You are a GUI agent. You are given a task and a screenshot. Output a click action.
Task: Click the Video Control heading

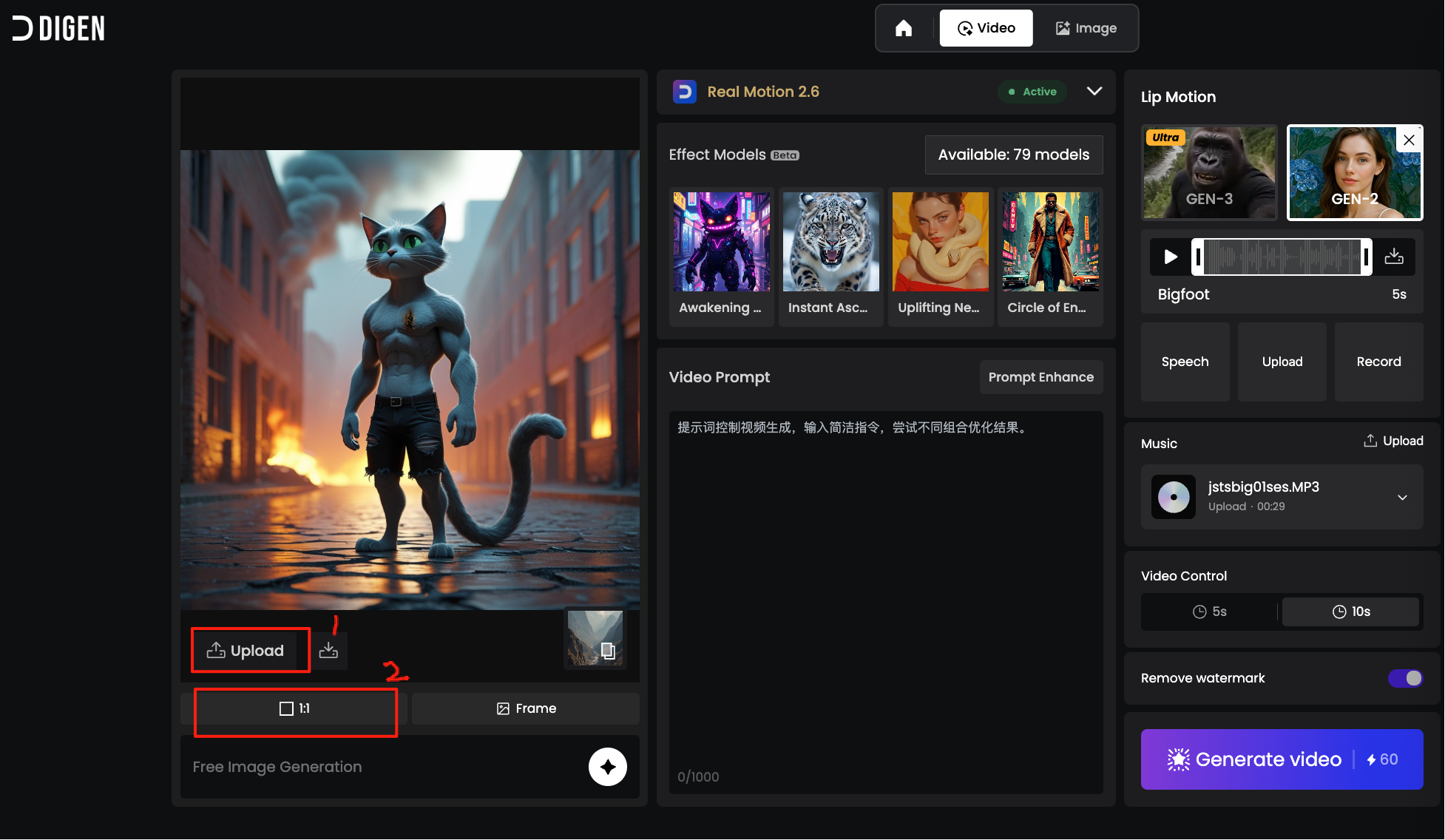pyautogui.click(x=1183, y=576)
